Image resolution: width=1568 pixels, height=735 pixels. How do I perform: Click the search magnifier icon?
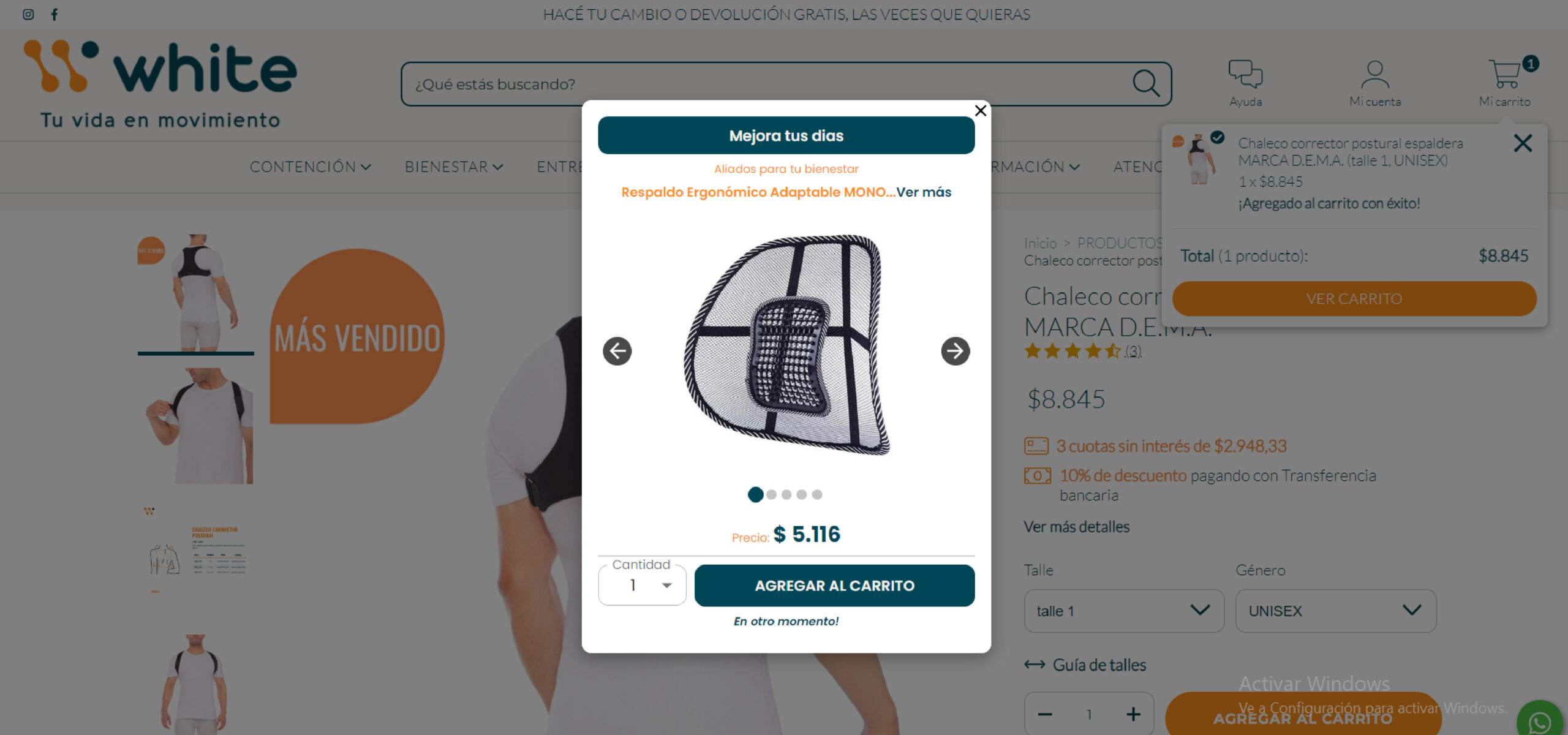(1145, 83)
